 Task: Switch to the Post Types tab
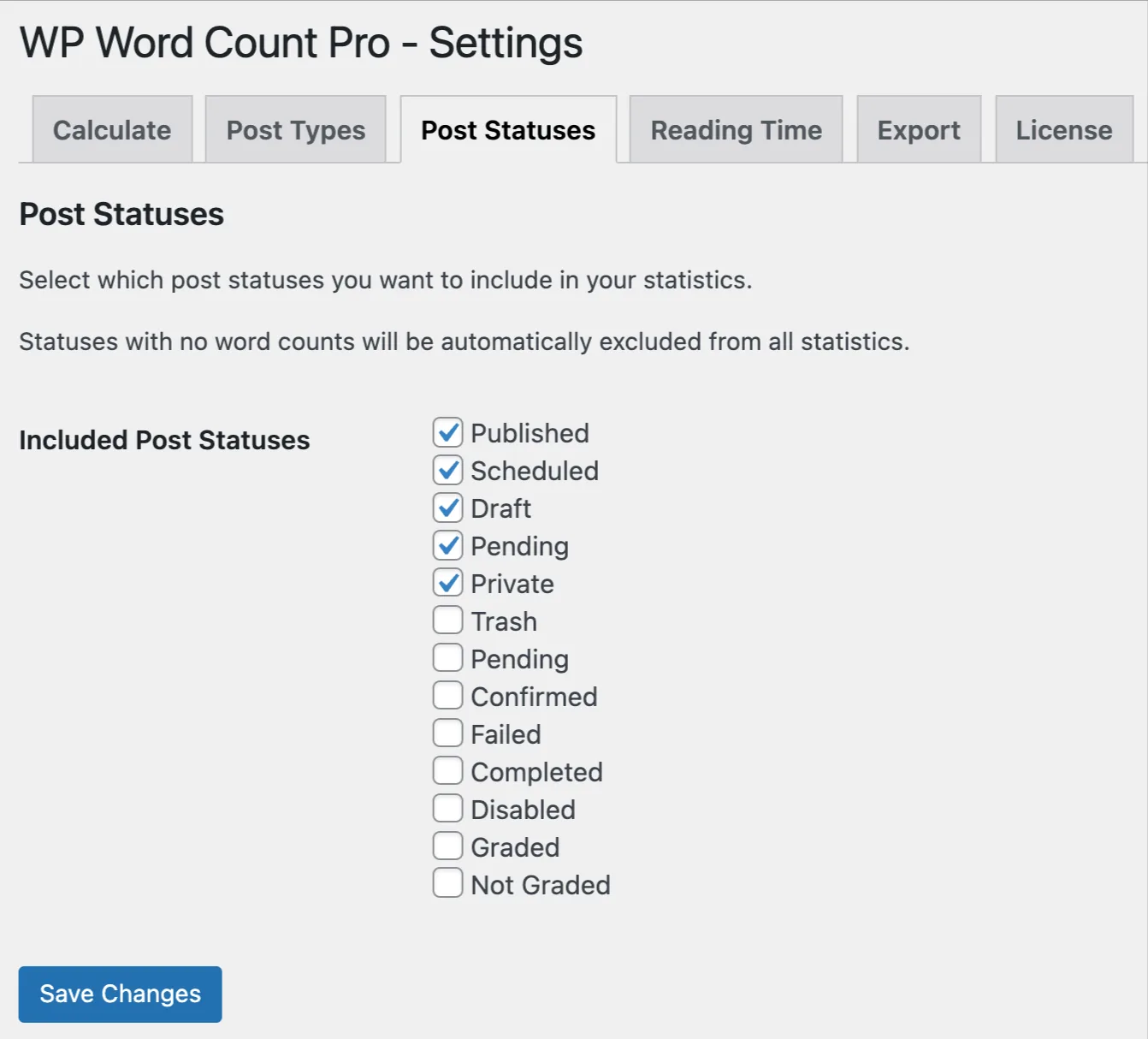point(296,130)
